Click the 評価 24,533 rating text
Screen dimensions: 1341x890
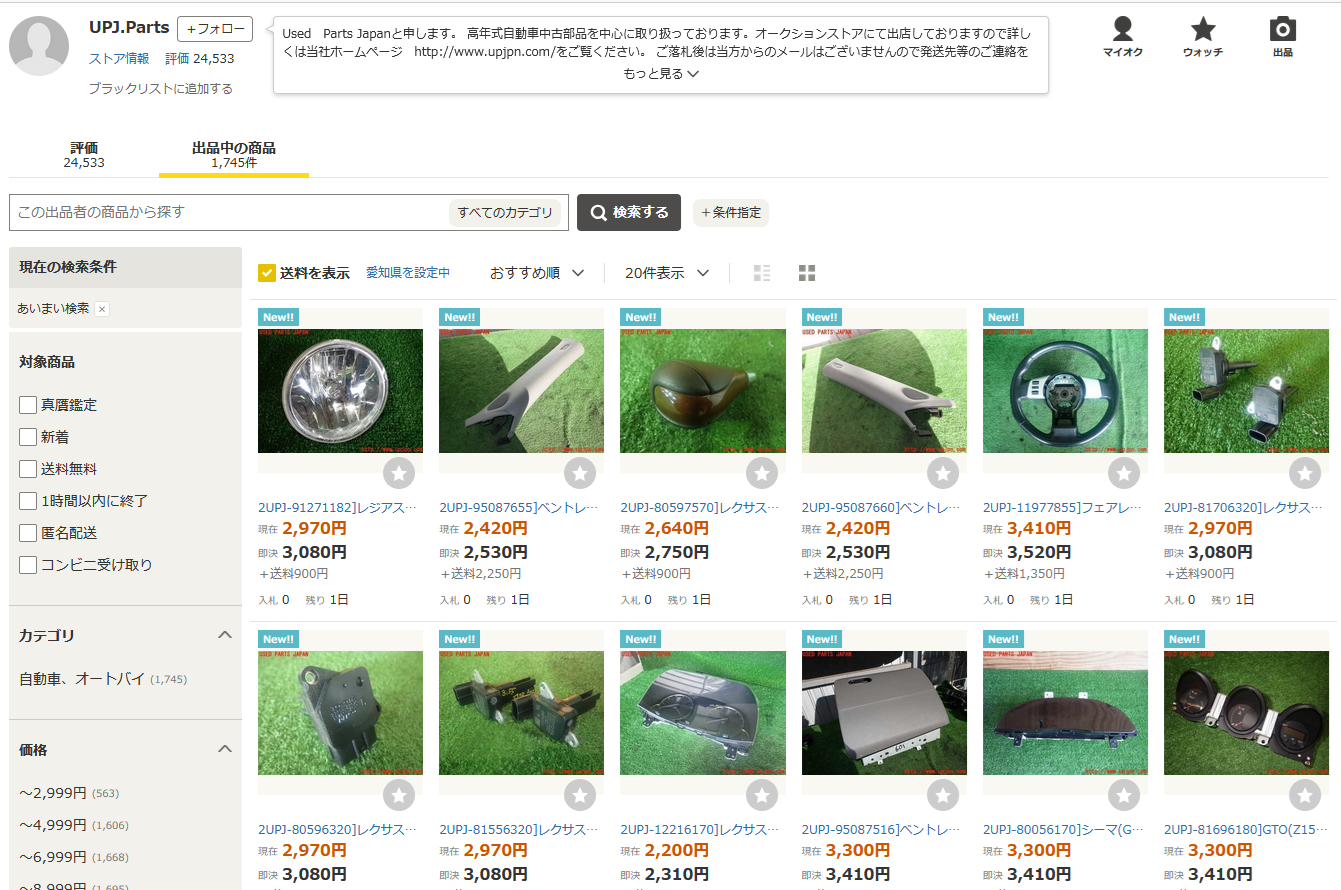(x=200, y=58)
